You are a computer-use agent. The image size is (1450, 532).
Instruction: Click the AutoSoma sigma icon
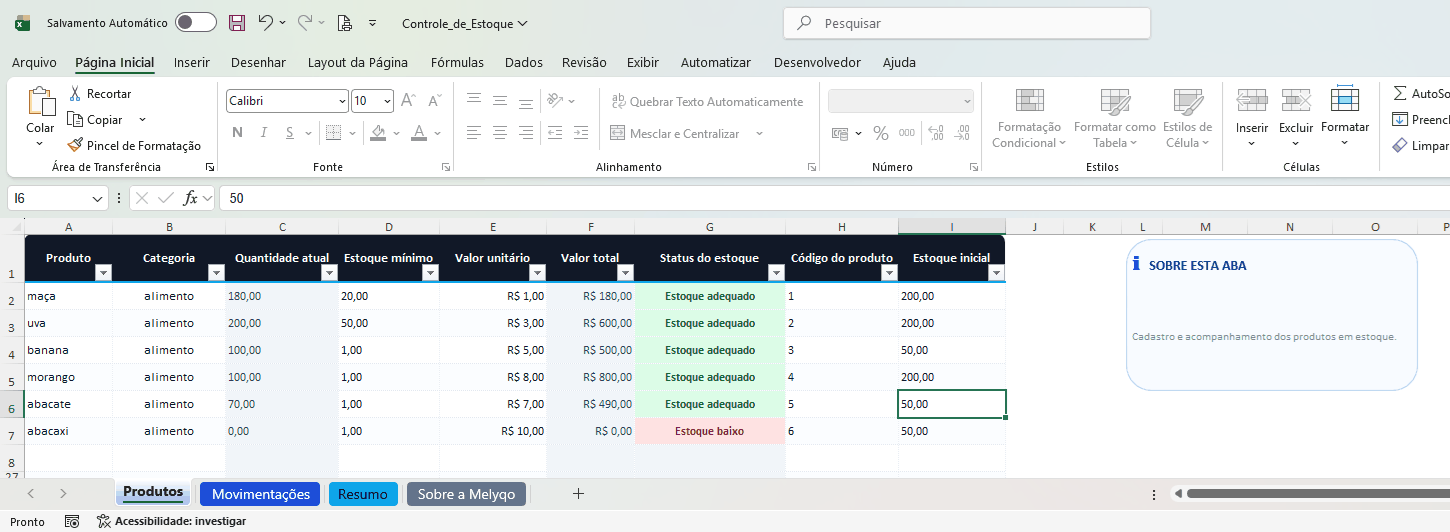click(x=1400, y=93)
